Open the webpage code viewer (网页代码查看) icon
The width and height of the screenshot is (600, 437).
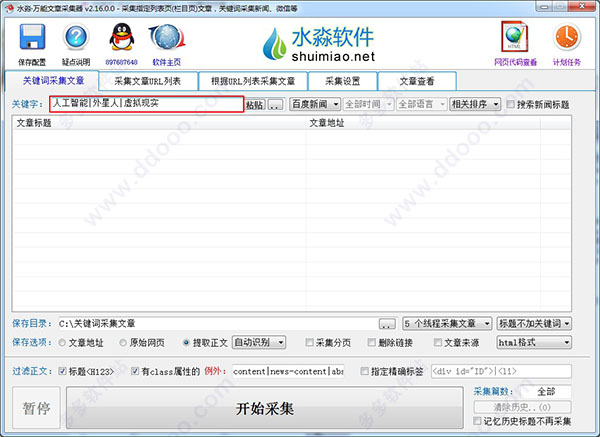pyautogui.click(x=515, y=39)
